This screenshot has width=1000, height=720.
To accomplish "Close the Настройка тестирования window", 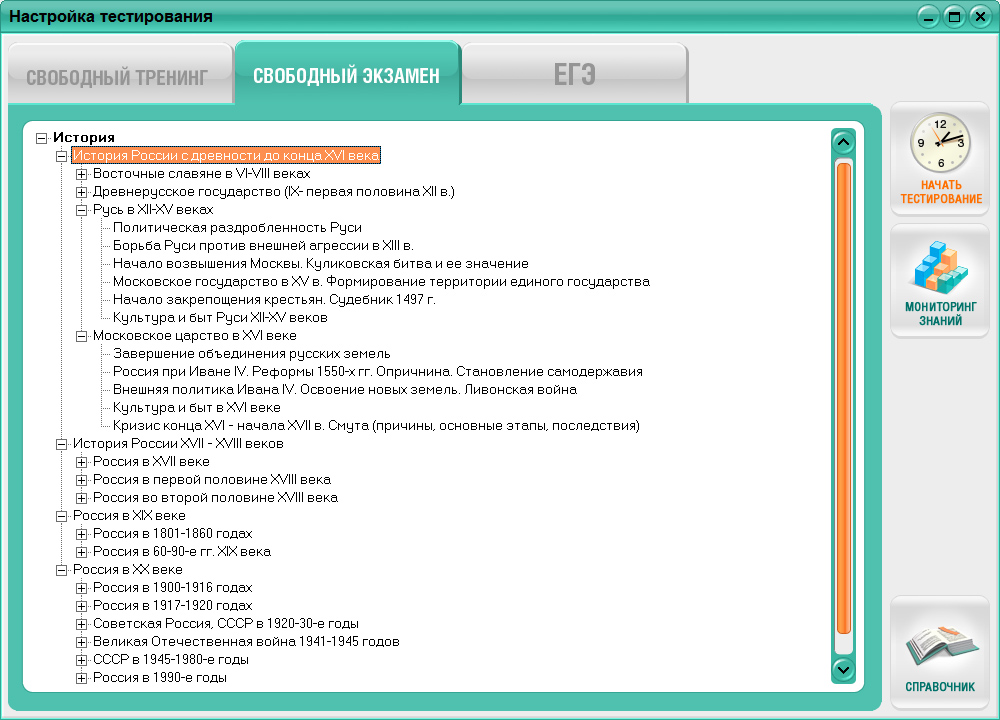I will (x=980, y=17).
